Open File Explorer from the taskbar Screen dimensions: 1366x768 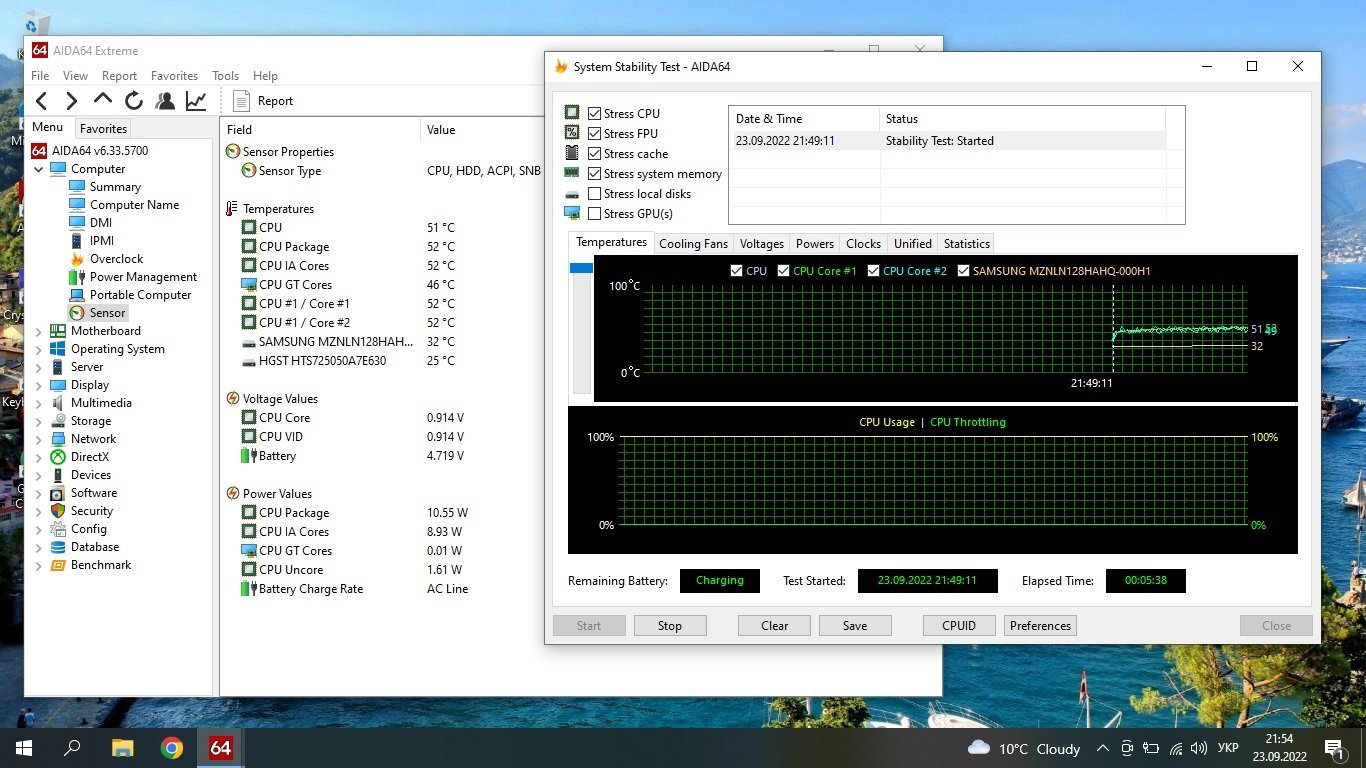122,748
